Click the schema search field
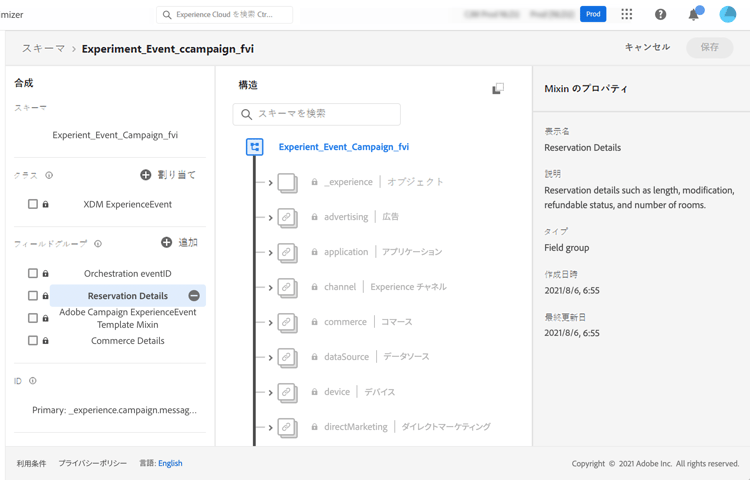The image size is (750, 480). click(x=317, y=114)
